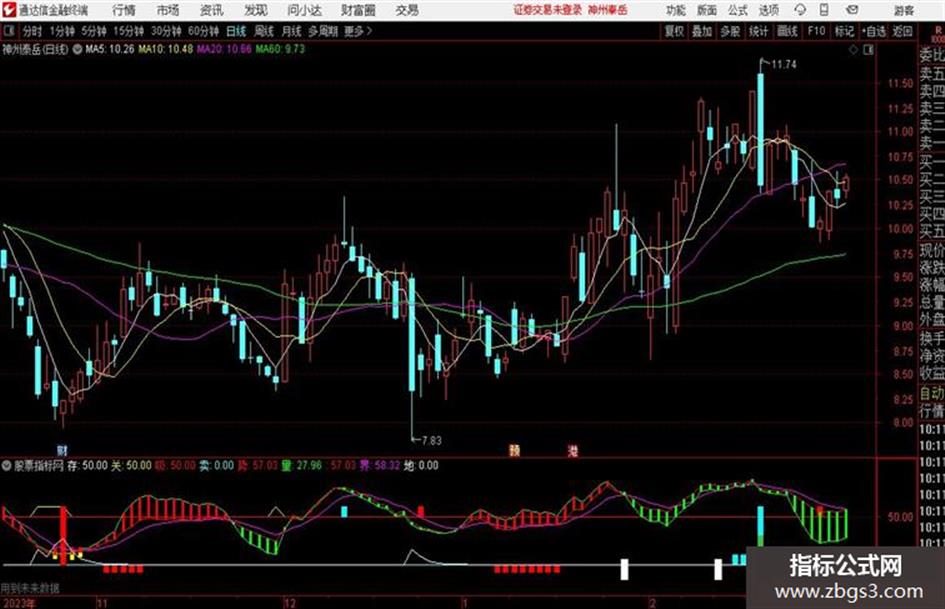
Task: Click the MA60: 9.73 value
Action: 280,49
